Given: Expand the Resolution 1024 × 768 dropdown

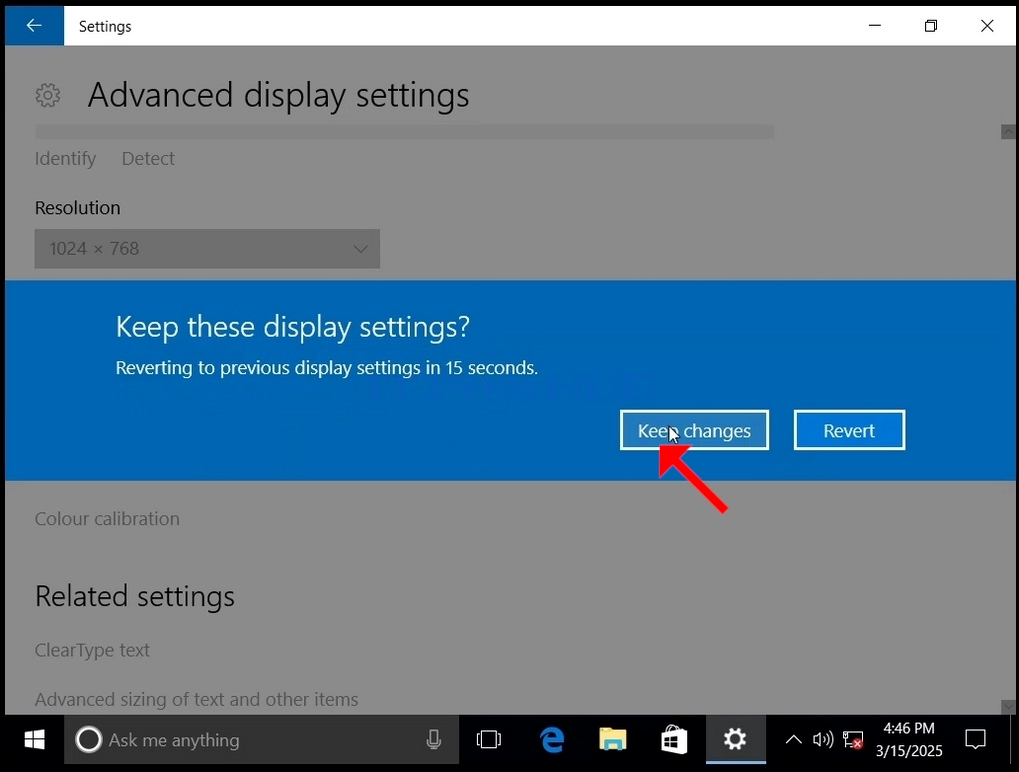Looking at the screenshot, I should point(207,249).
